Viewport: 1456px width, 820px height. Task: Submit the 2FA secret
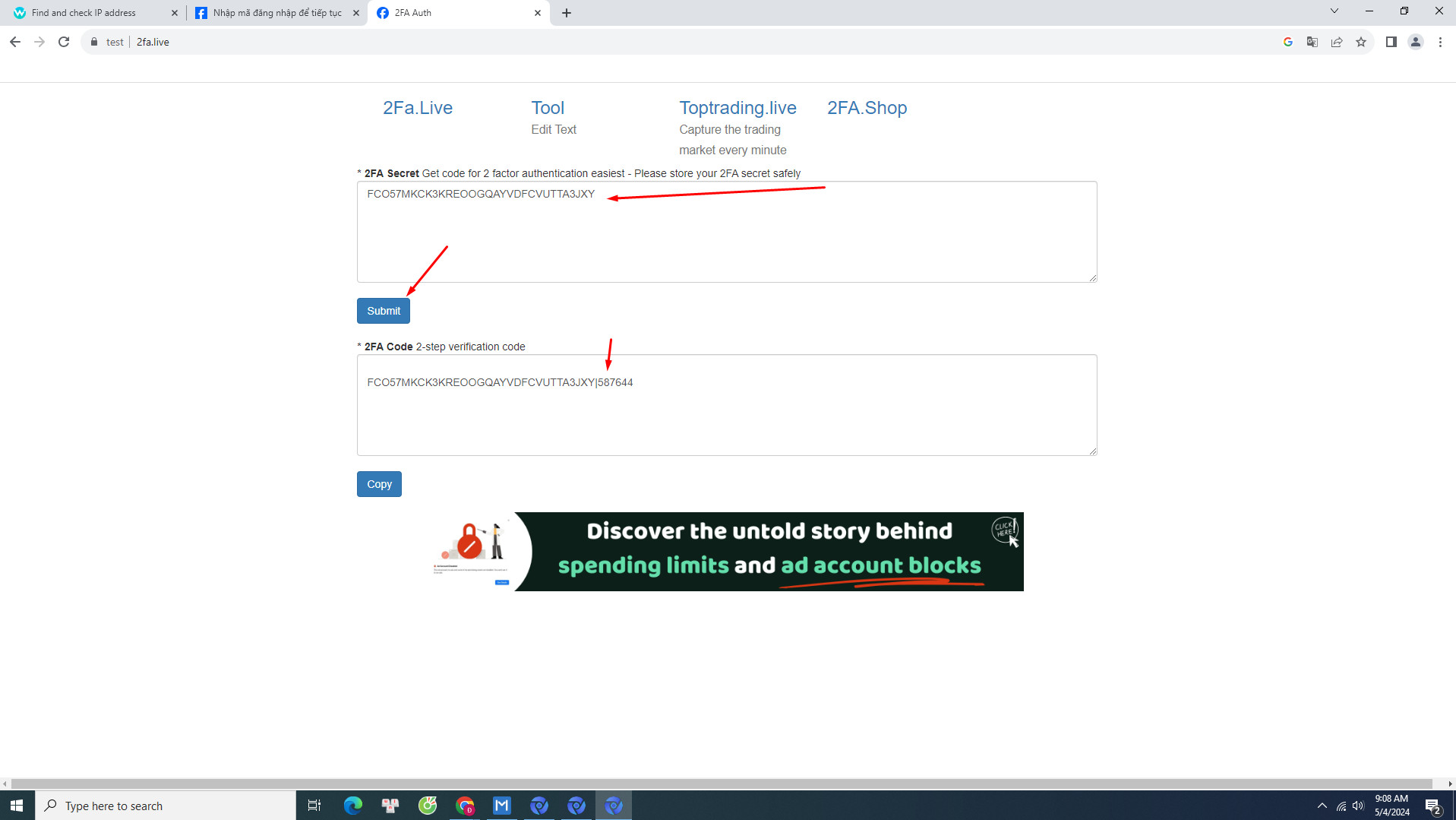point(383,310)
